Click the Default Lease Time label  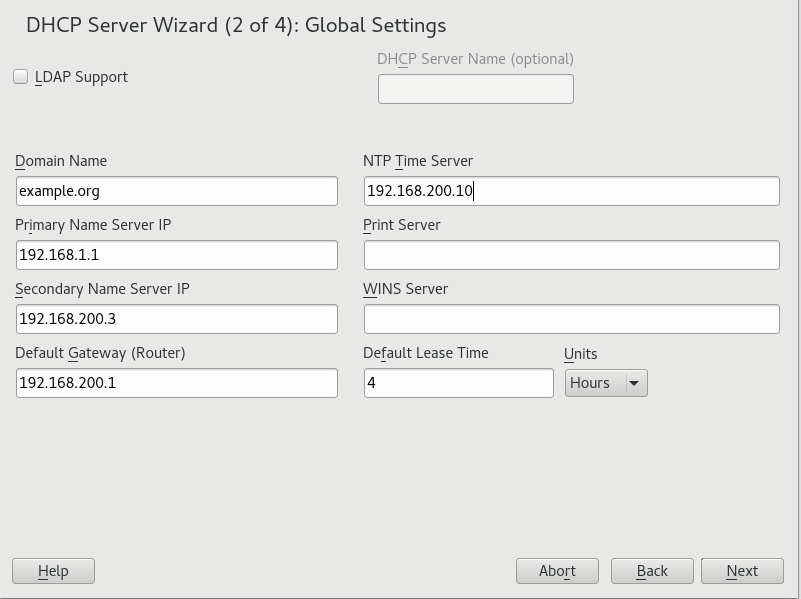pyautogui.click(x=425, y=353)
